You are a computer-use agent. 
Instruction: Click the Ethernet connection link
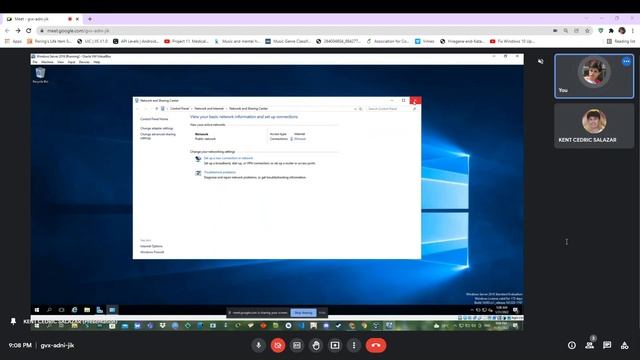tap(300, 139)
